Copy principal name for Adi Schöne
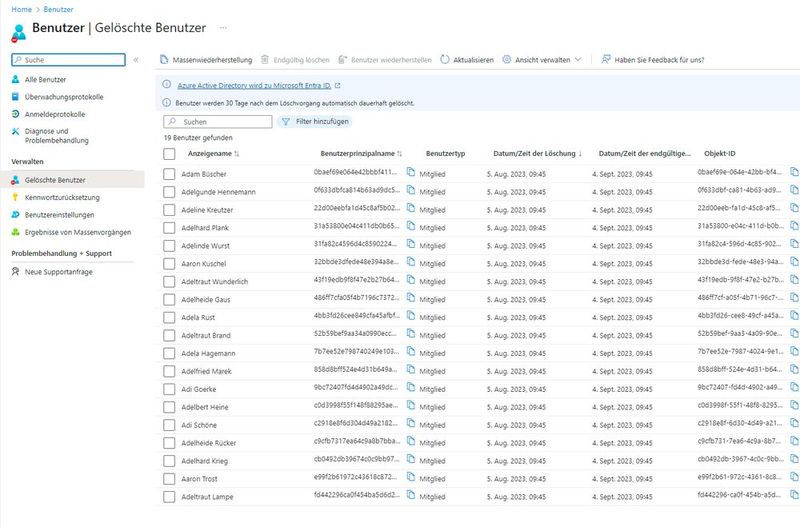Screen dimensions: 800x527 click(x=411, y=423)
